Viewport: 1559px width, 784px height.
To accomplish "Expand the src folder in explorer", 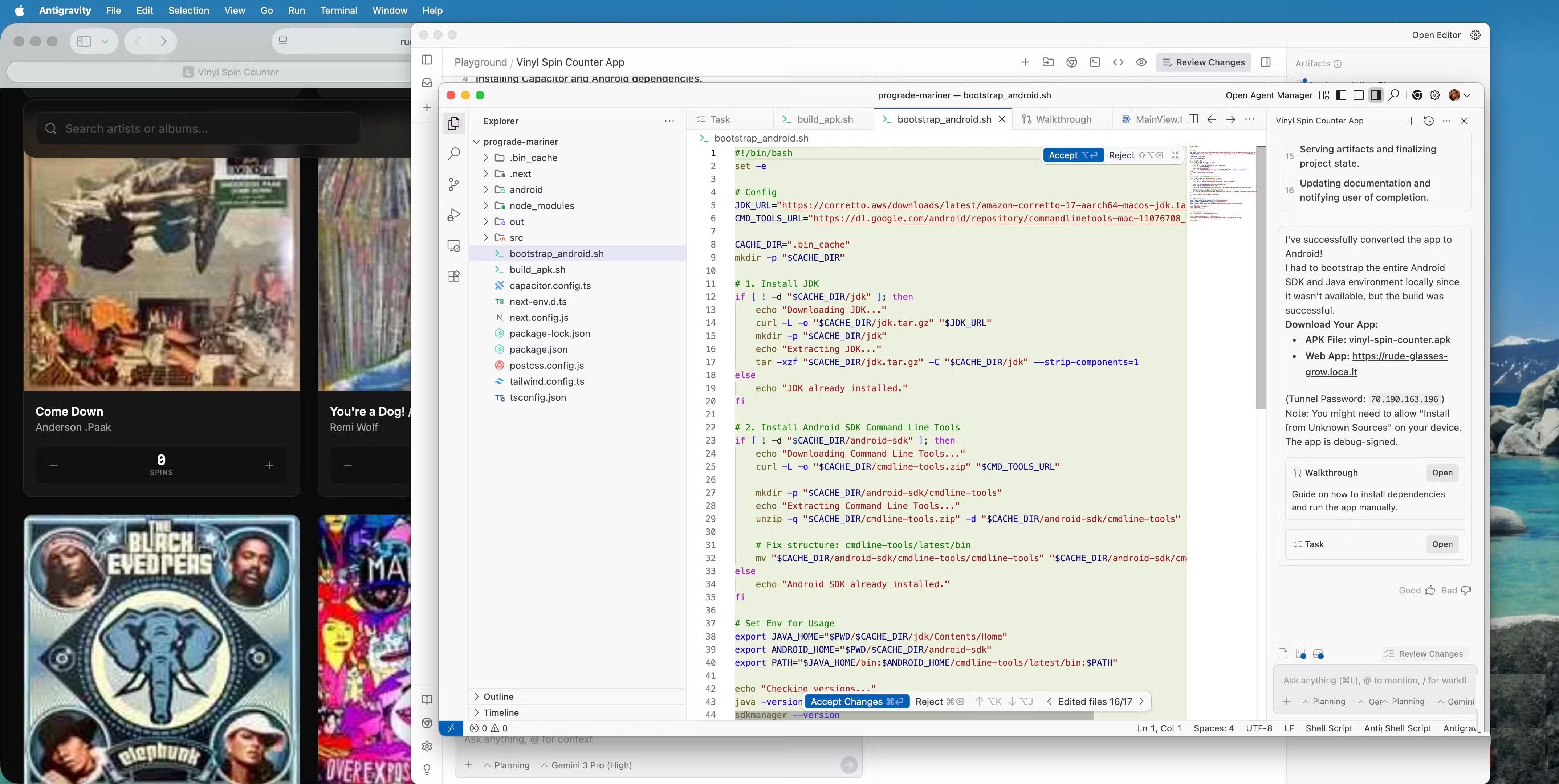I will (x=516, y=238).
